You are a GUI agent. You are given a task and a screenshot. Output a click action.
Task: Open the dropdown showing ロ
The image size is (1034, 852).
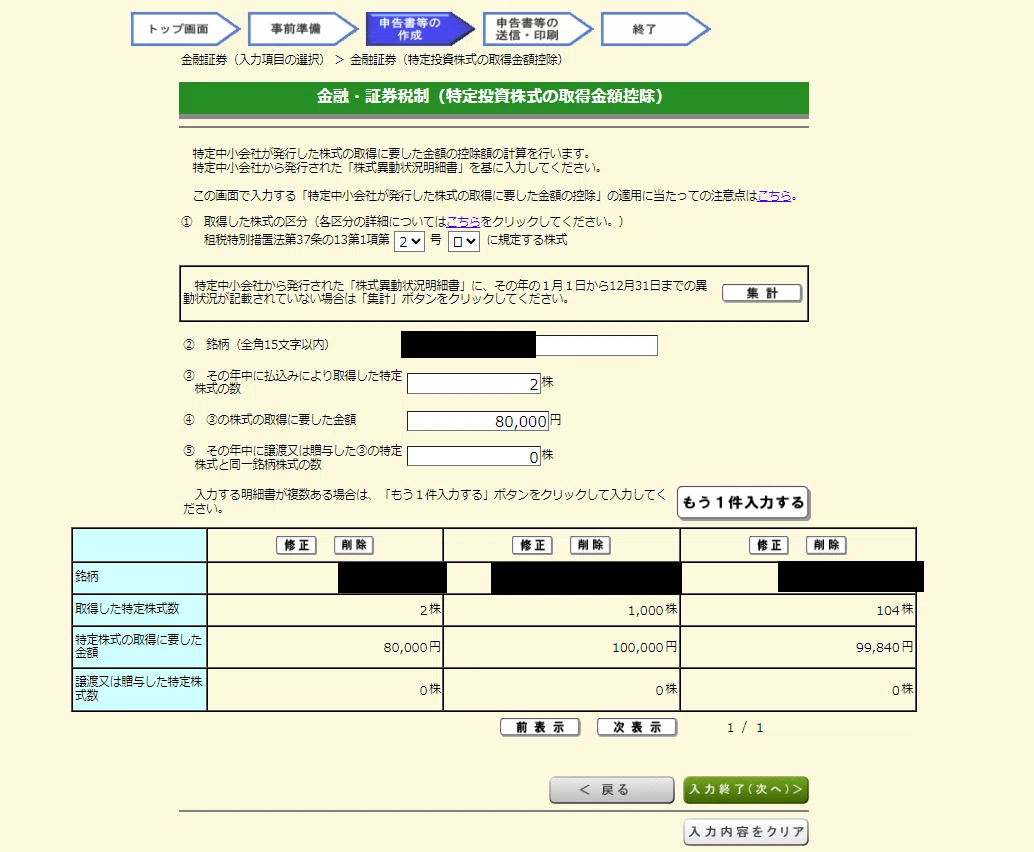(463, 241)
